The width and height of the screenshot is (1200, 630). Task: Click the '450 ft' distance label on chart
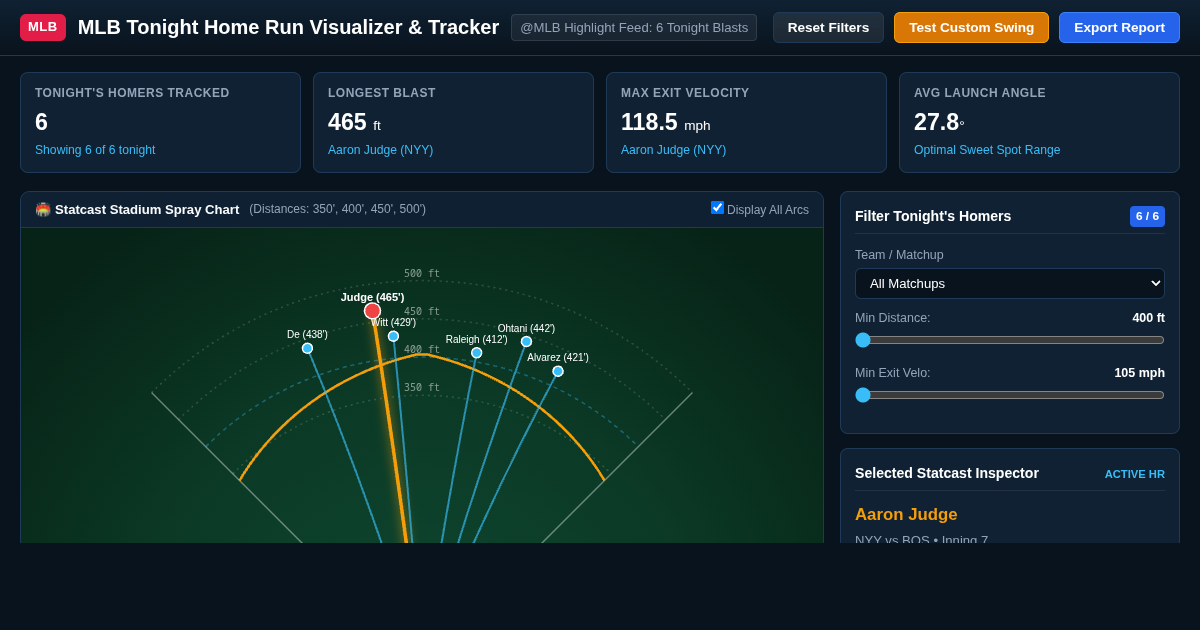point(422,312)
